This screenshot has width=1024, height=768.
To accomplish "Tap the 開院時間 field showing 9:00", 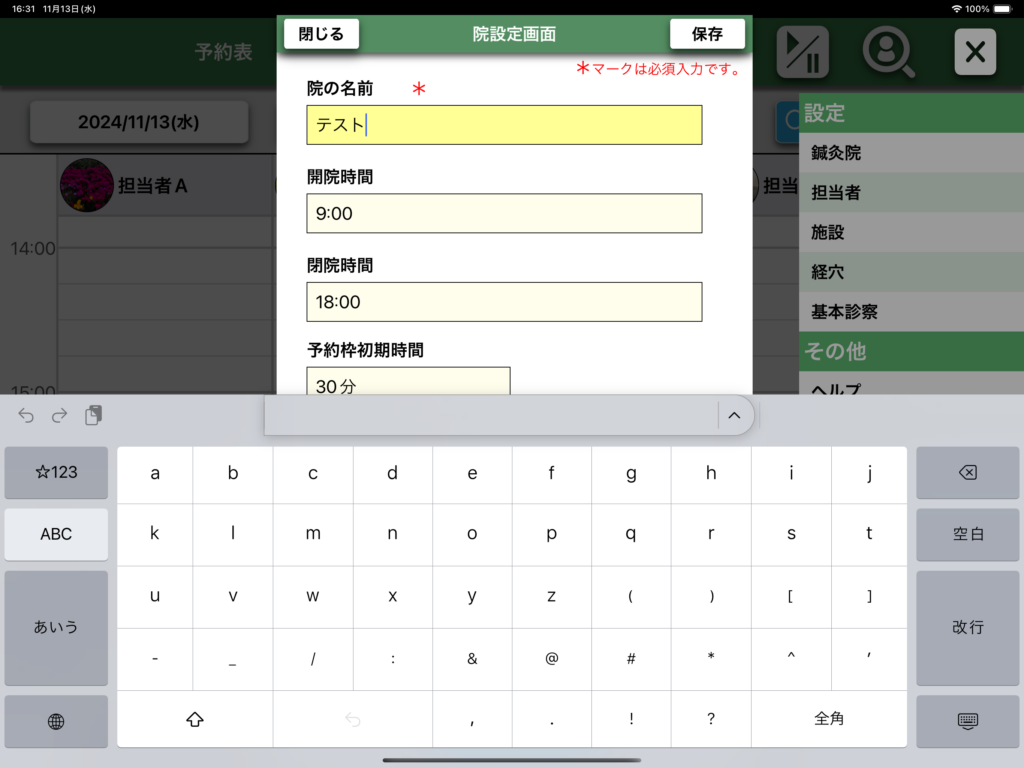I will (504, 214).
